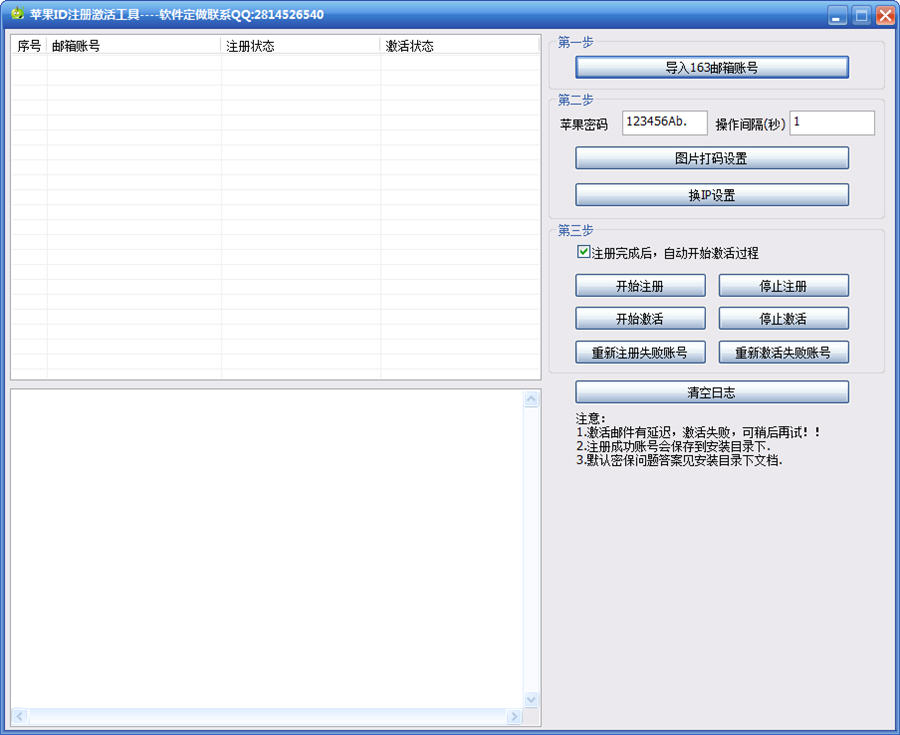
Task: Start registration with 开始注册
Action: point(641,286)
